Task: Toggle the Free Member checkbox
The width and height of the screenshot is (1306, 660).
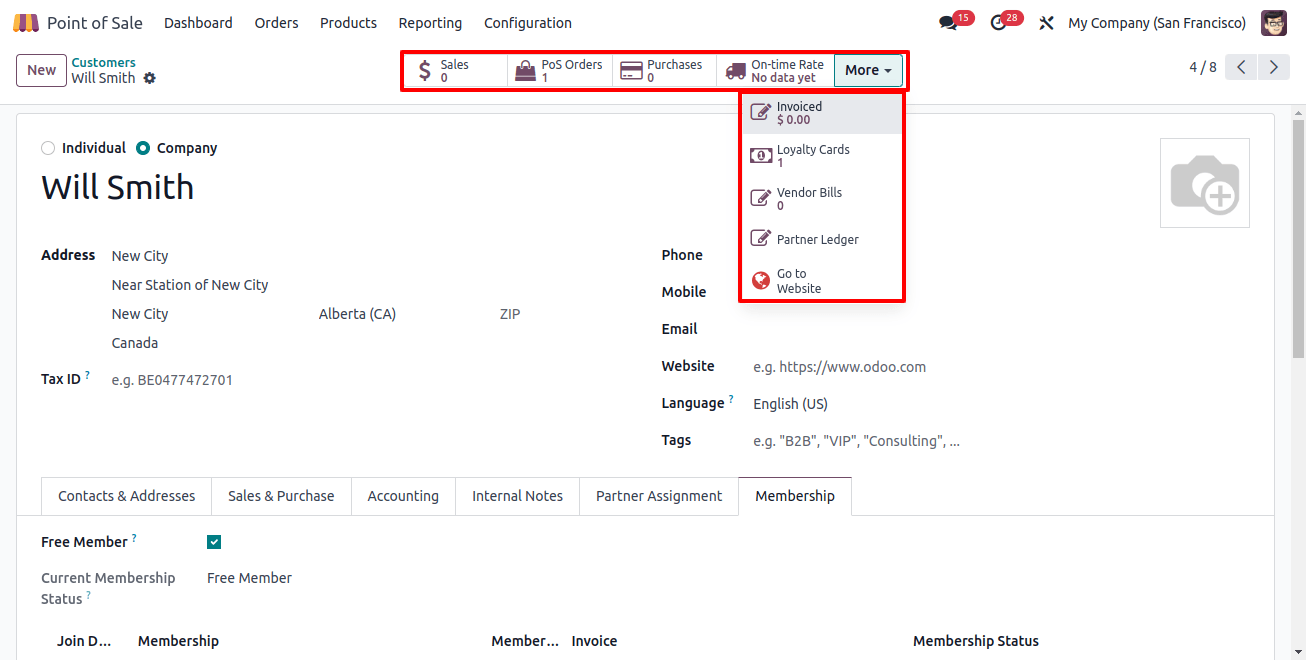Action: [214, 542]
